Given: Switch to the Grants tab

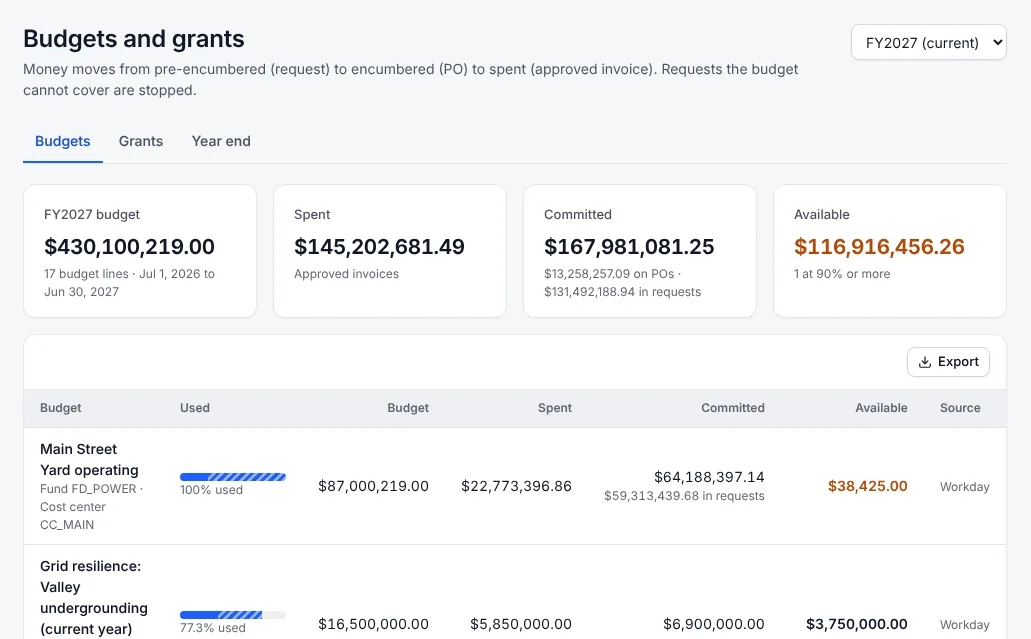Looking at the screenshot, I should pyautogui.click(x=141, y=141).
